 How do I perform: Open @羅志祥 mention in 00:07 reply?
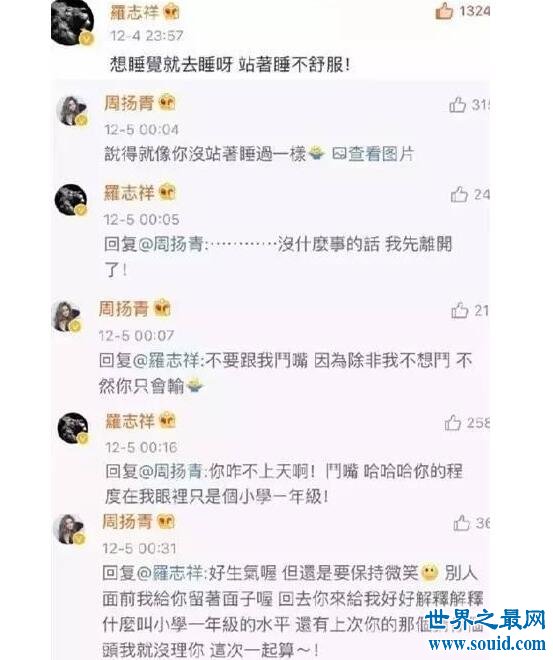[x=166, y=361]
